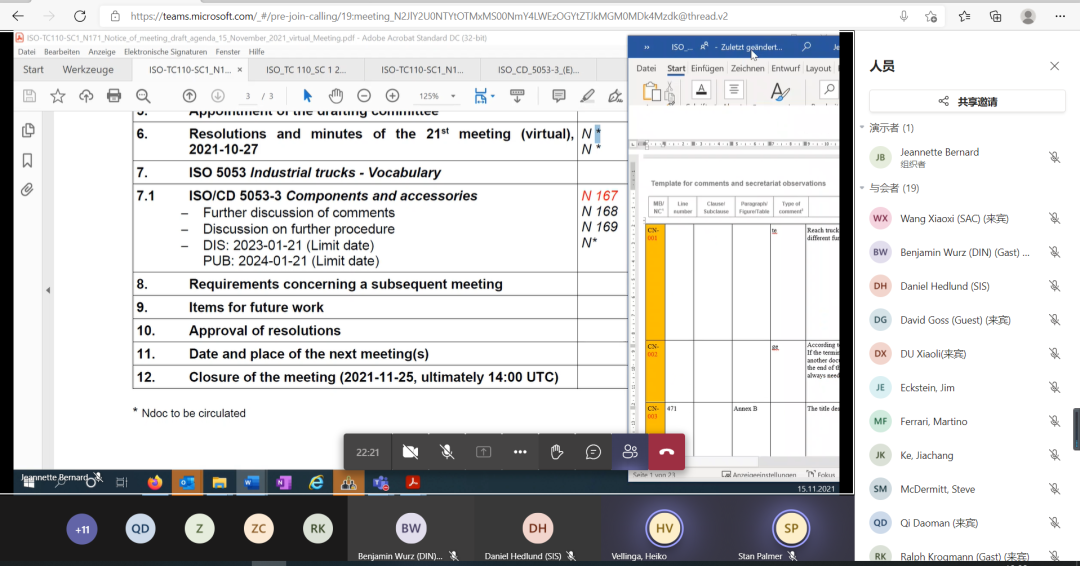
Task: Show the +11 additional participants
Action: [x=82, y=529]
